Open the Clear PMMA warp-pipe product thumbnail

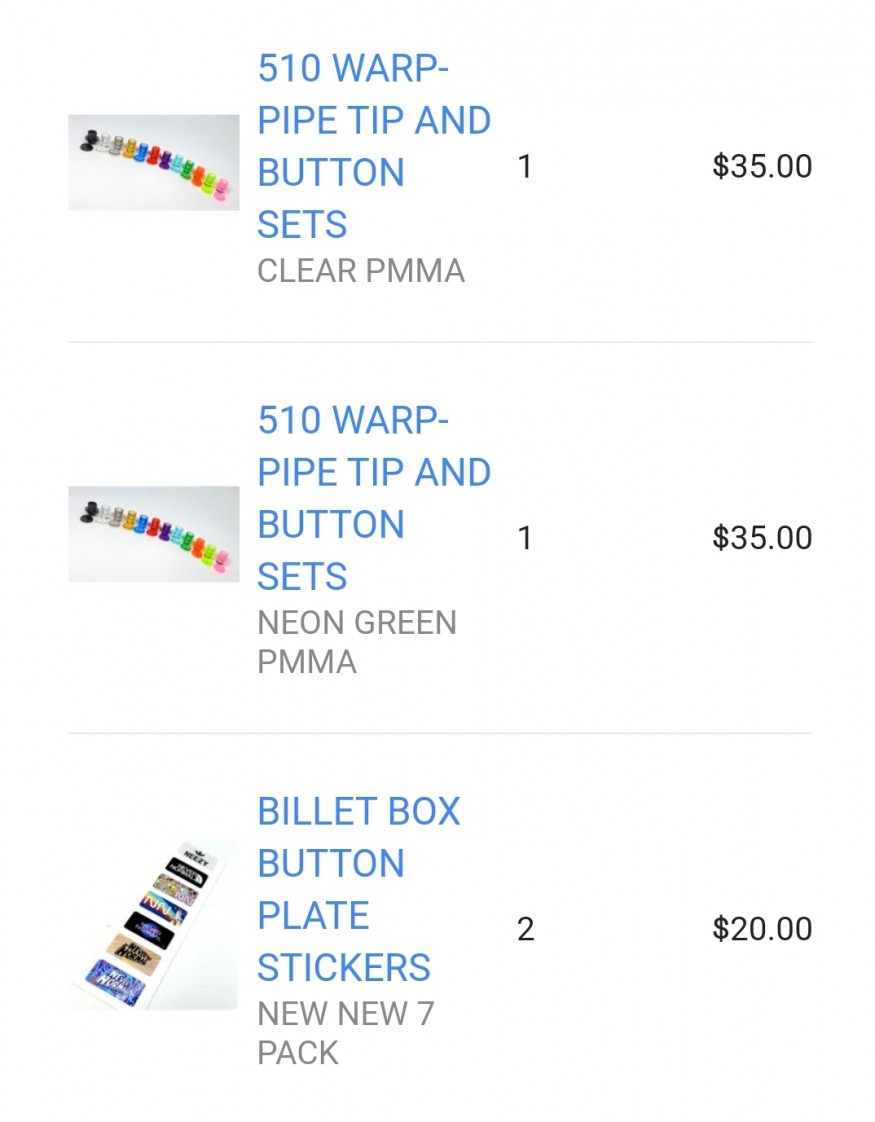coord(154,162)
